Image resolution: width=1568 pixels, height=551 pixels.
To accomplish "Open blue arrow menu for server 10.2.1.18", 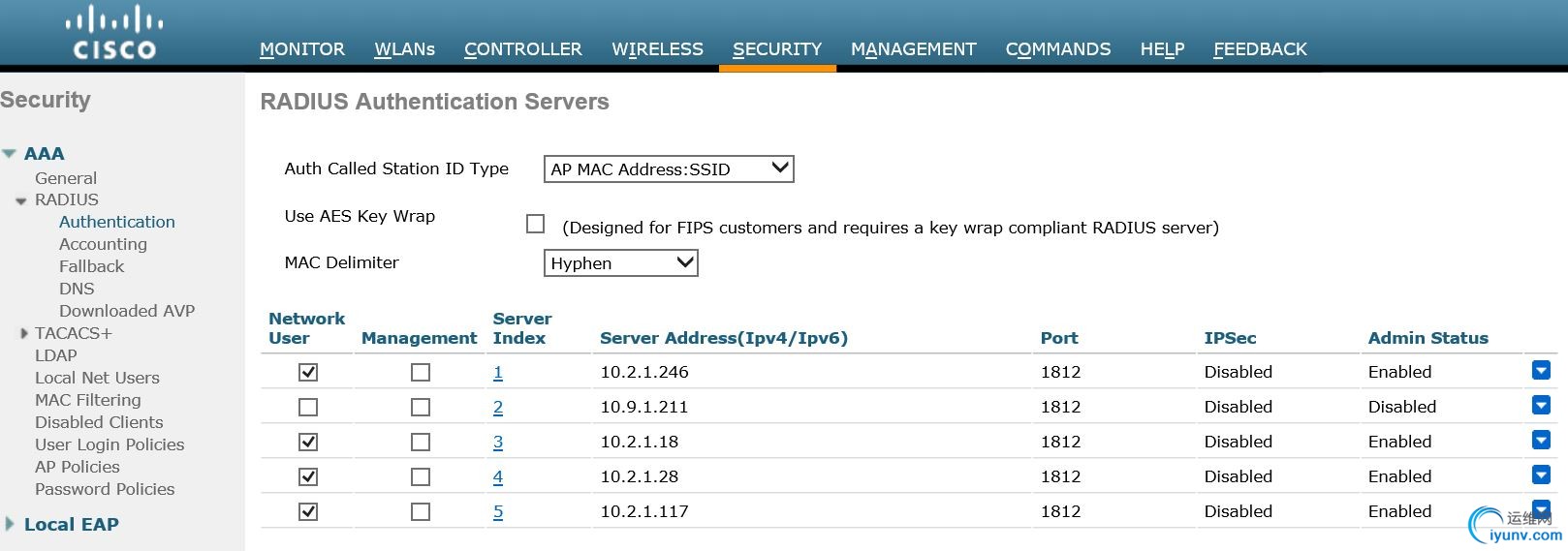I will [1541, 441].
